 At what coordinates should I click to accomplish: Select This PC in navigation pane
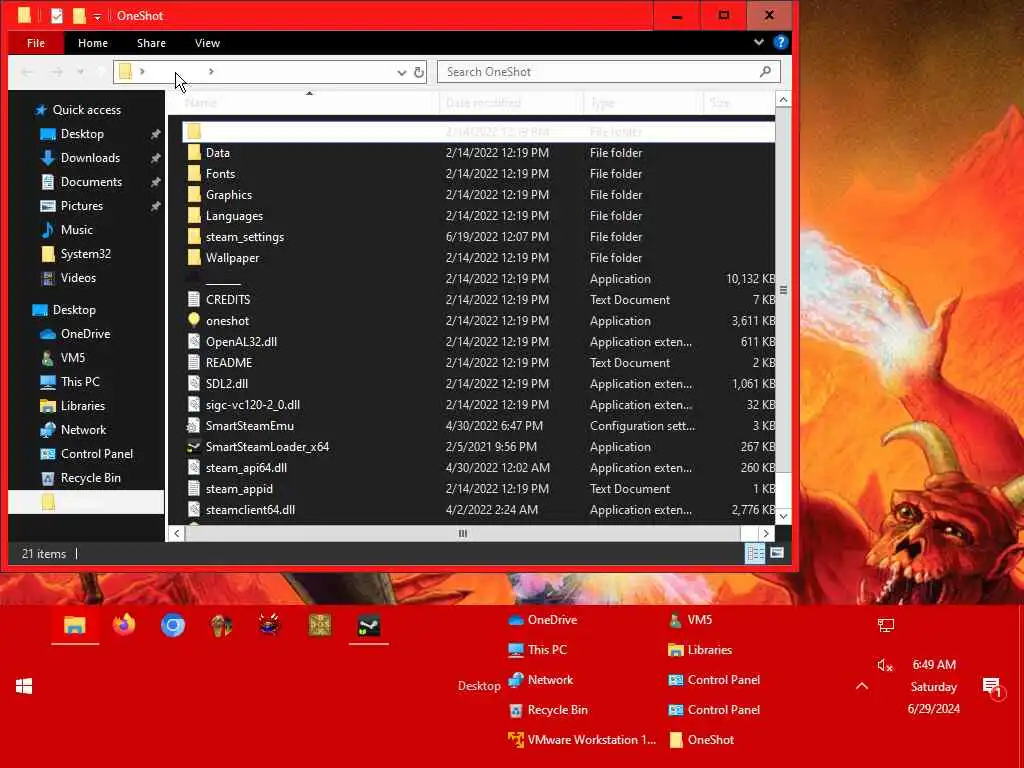[x=80, y=381]
